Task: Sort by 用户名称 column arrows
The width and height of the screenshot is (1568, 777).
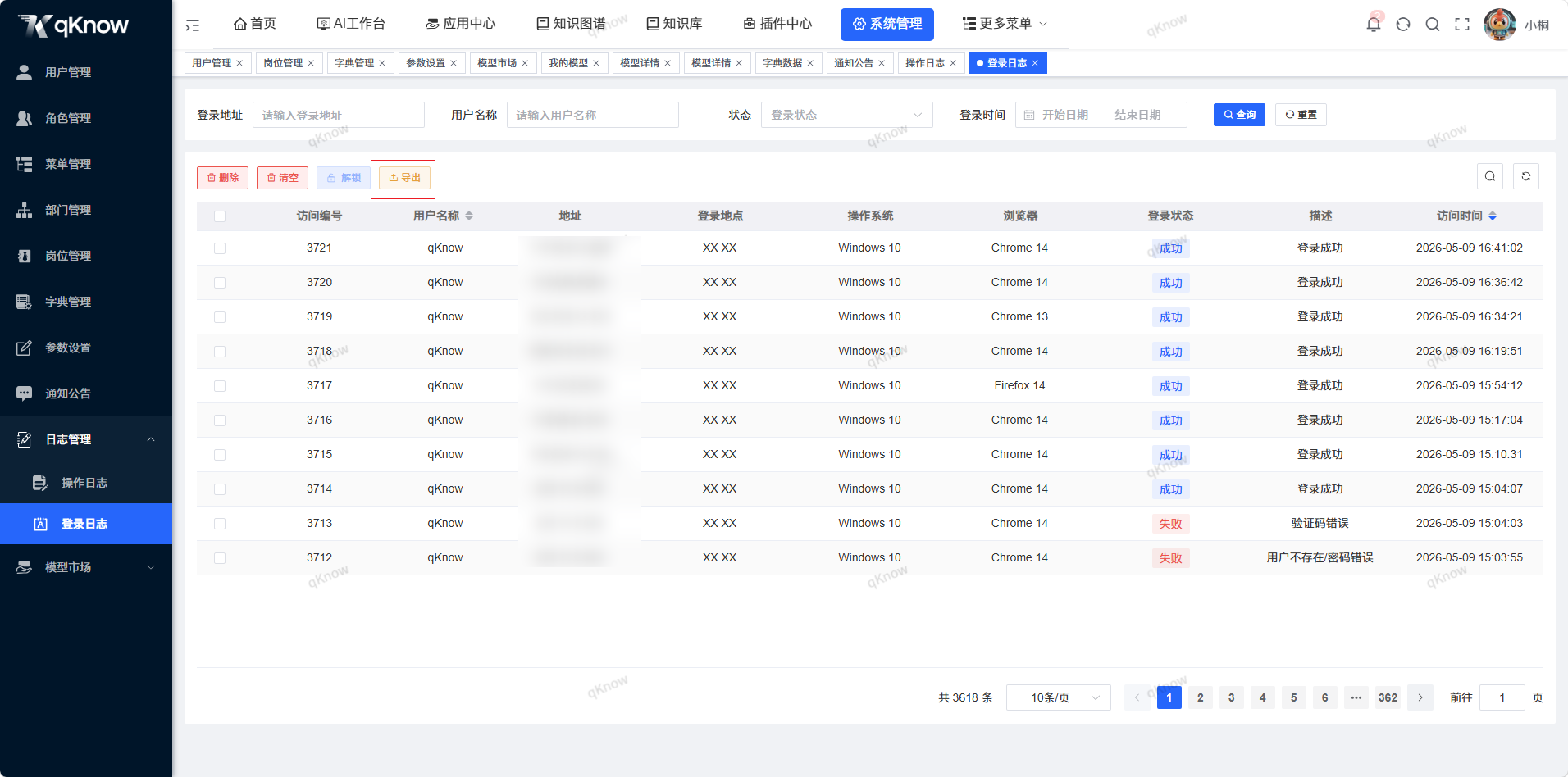Action: (x=469, y=216)
